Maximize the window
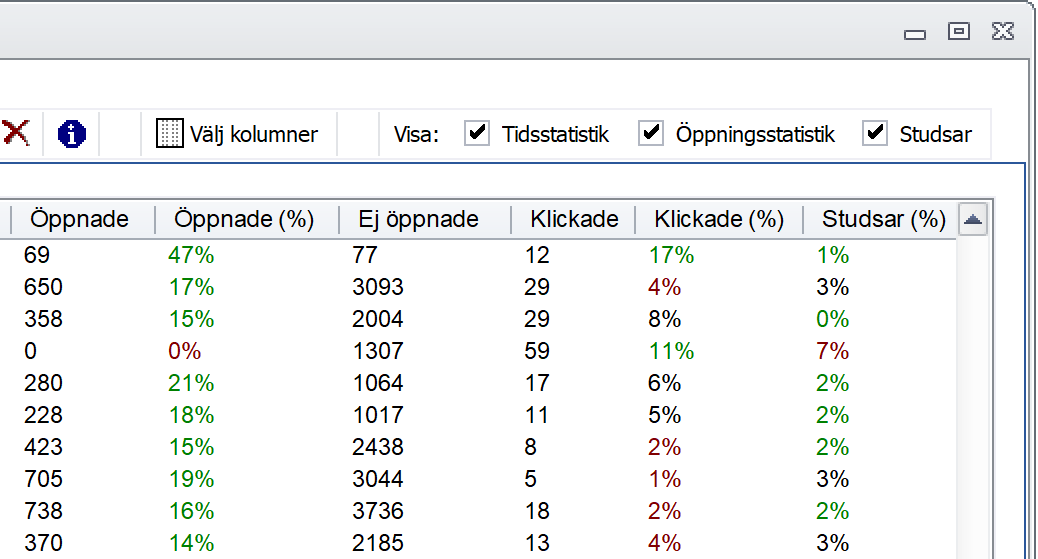 tap(959, 31)
